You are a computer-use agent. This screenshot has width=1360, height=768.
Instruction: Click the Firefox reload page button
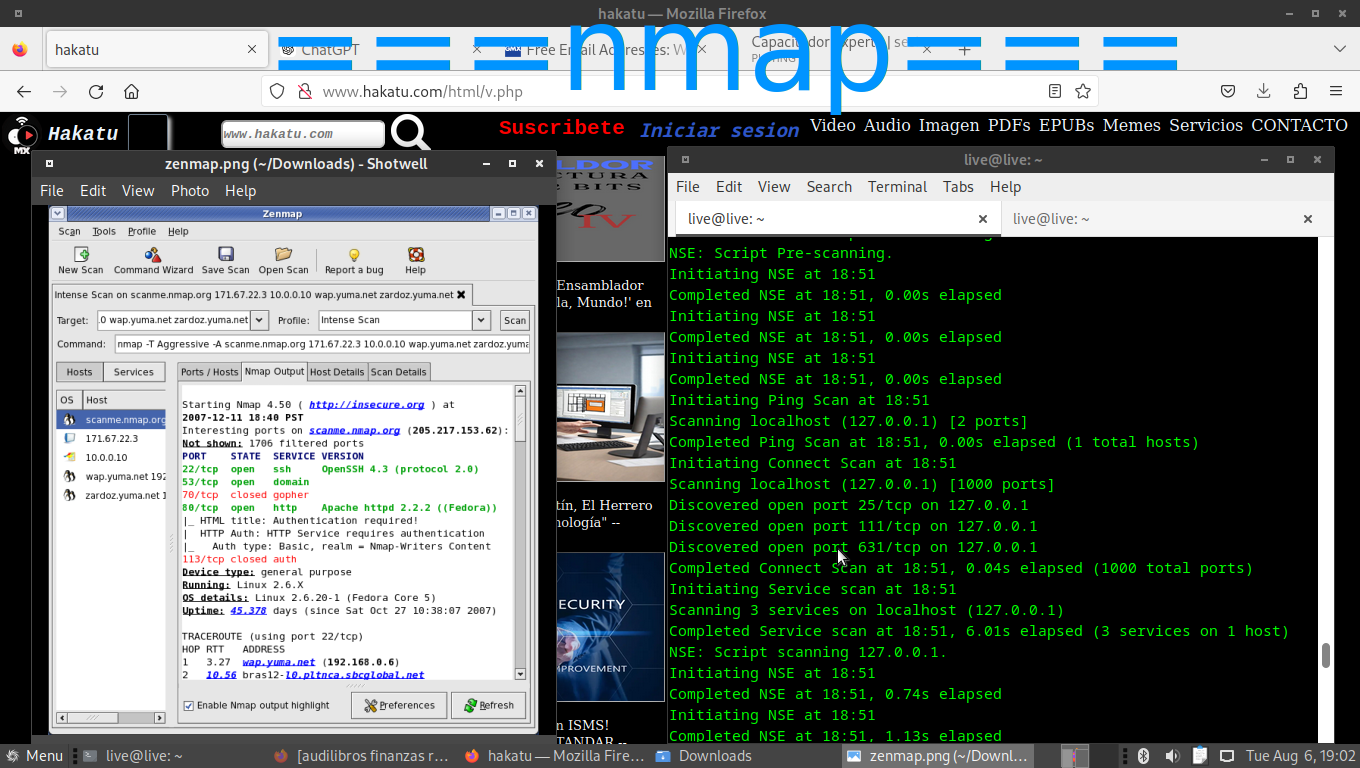click(x=96, y=91)
